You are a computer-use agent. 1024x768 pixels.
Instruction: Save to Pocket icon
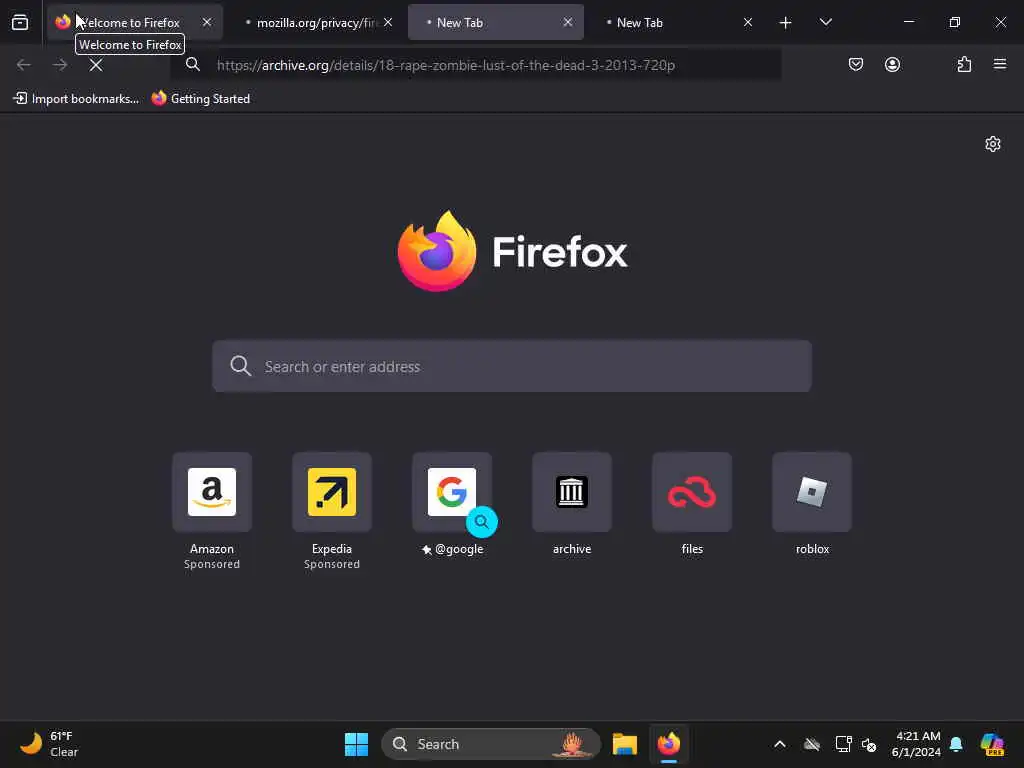coord(856,65)
